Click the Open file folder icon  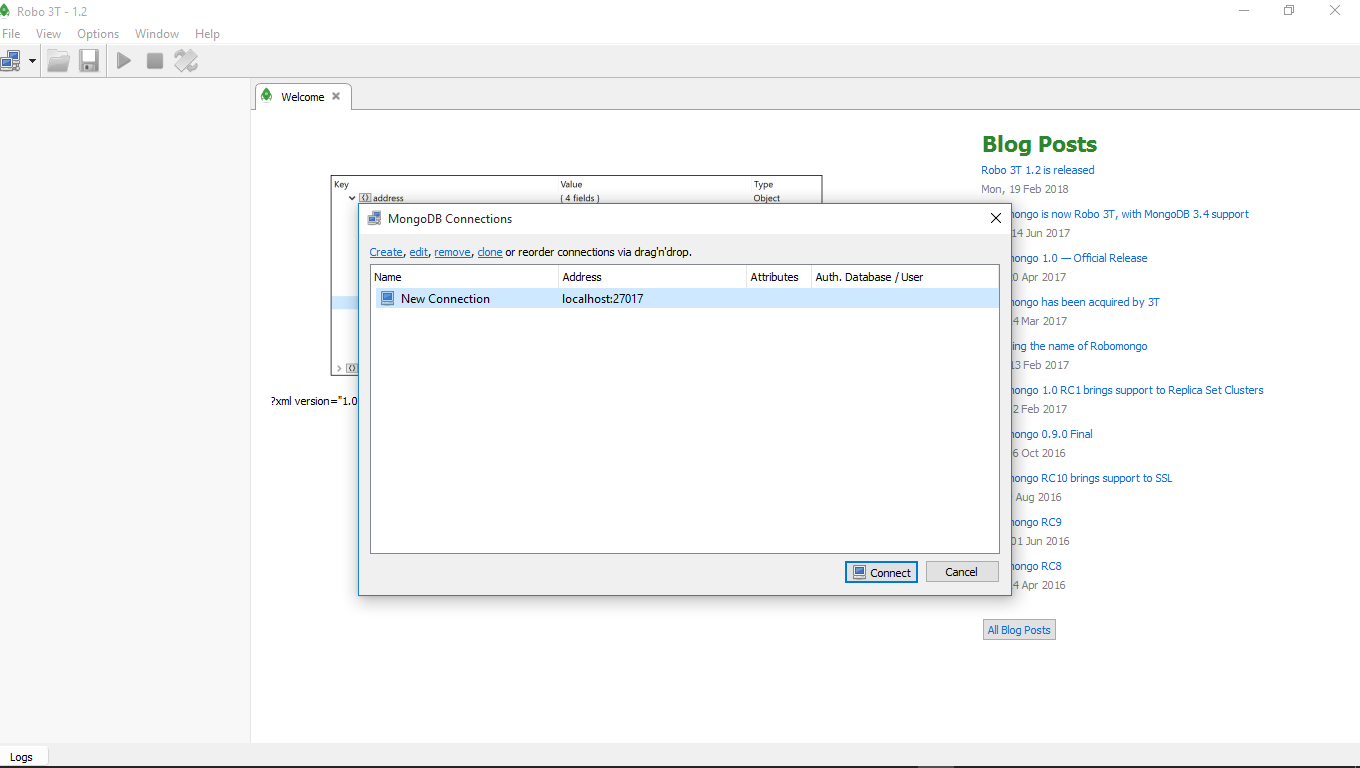click(58, 61)
